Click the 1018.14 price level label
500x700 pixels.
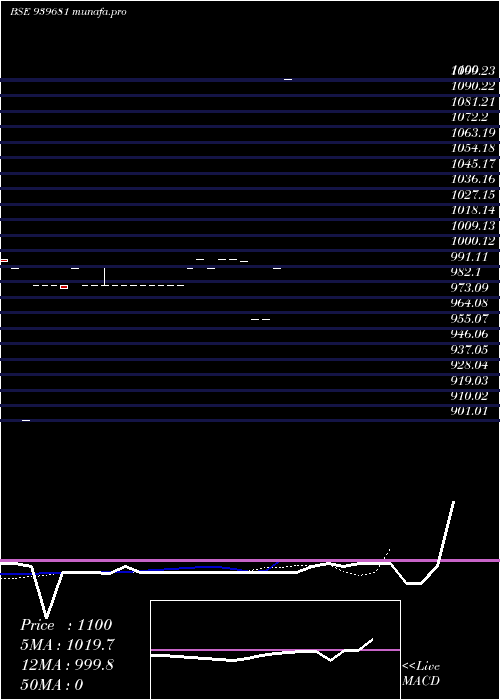(473, 210)
